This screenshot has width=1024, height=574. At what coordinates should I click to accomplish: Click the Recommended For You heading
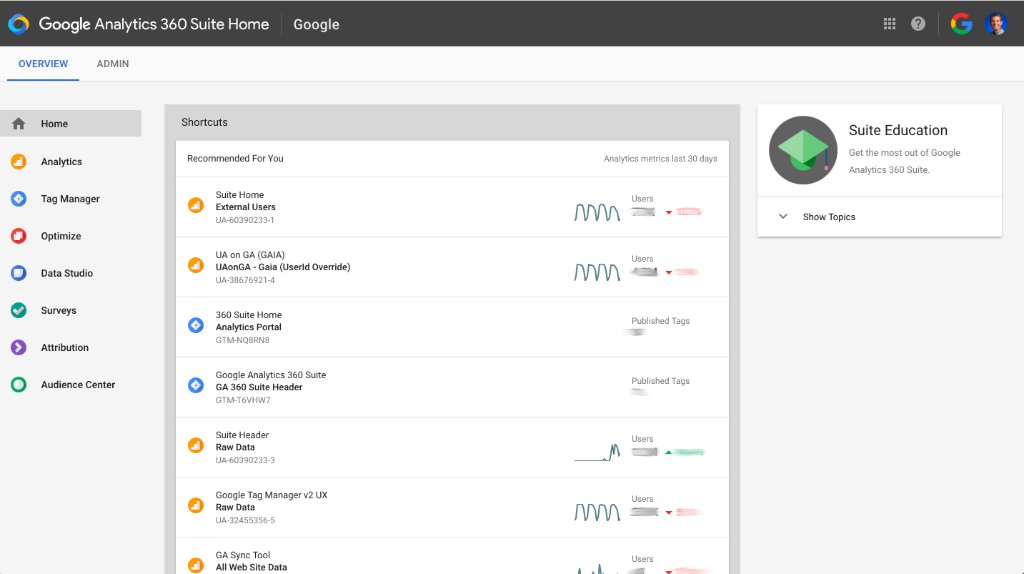[x=235, y=158]
